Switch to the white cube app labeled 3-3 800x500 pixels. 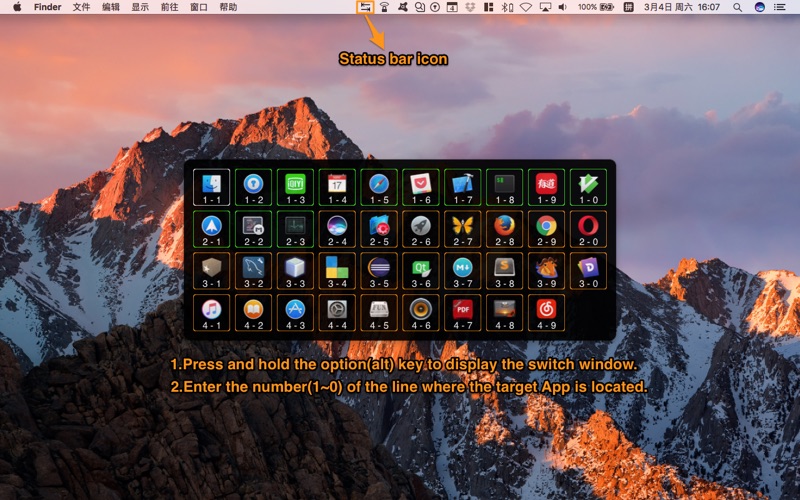pos(295,271)
